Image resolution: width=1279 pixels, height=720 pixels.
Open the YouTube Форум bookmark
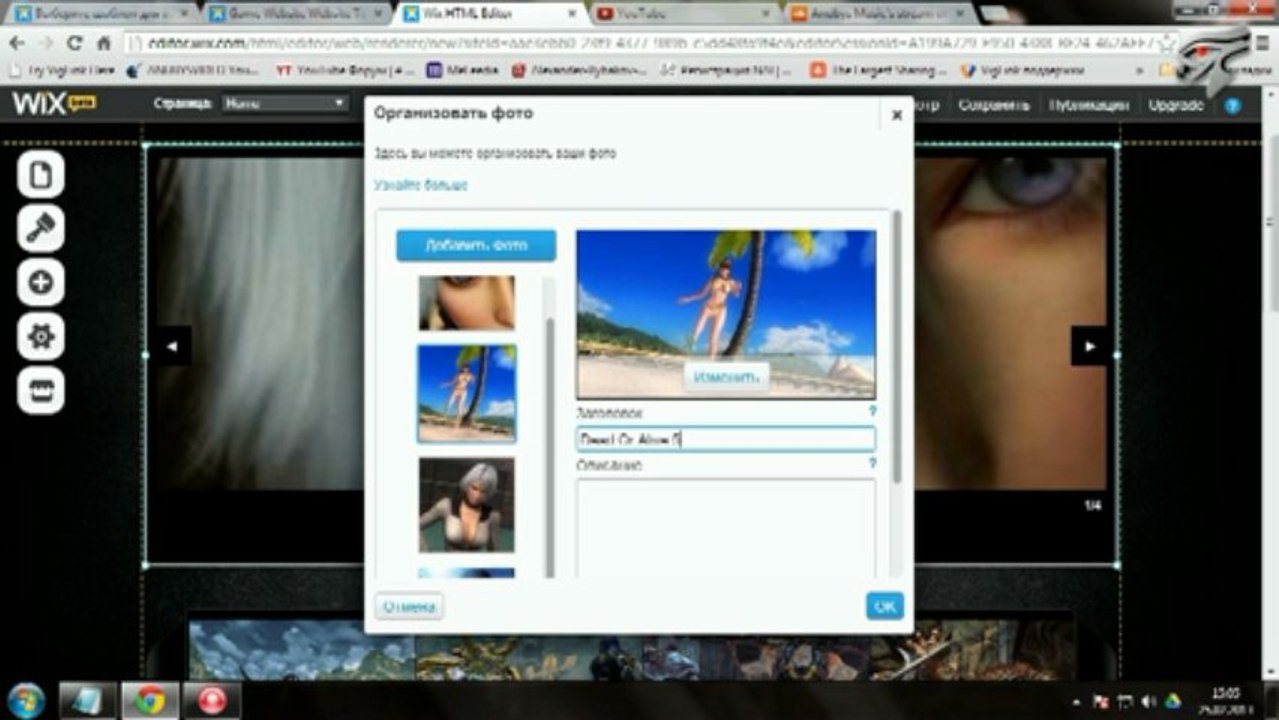coord(346,71)
